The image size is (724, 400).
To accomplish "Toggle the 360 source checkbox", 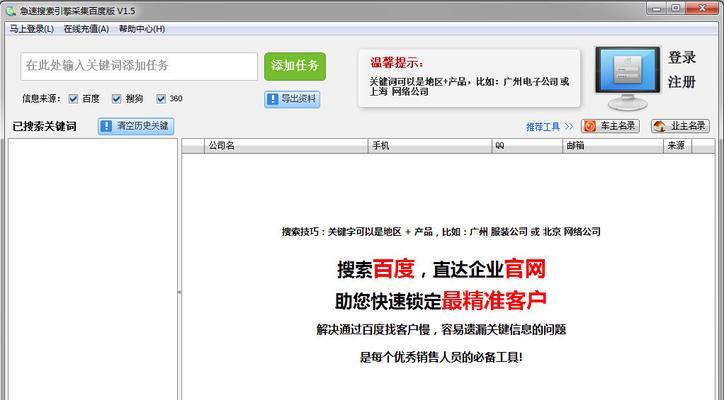I will tap(161, 99).
